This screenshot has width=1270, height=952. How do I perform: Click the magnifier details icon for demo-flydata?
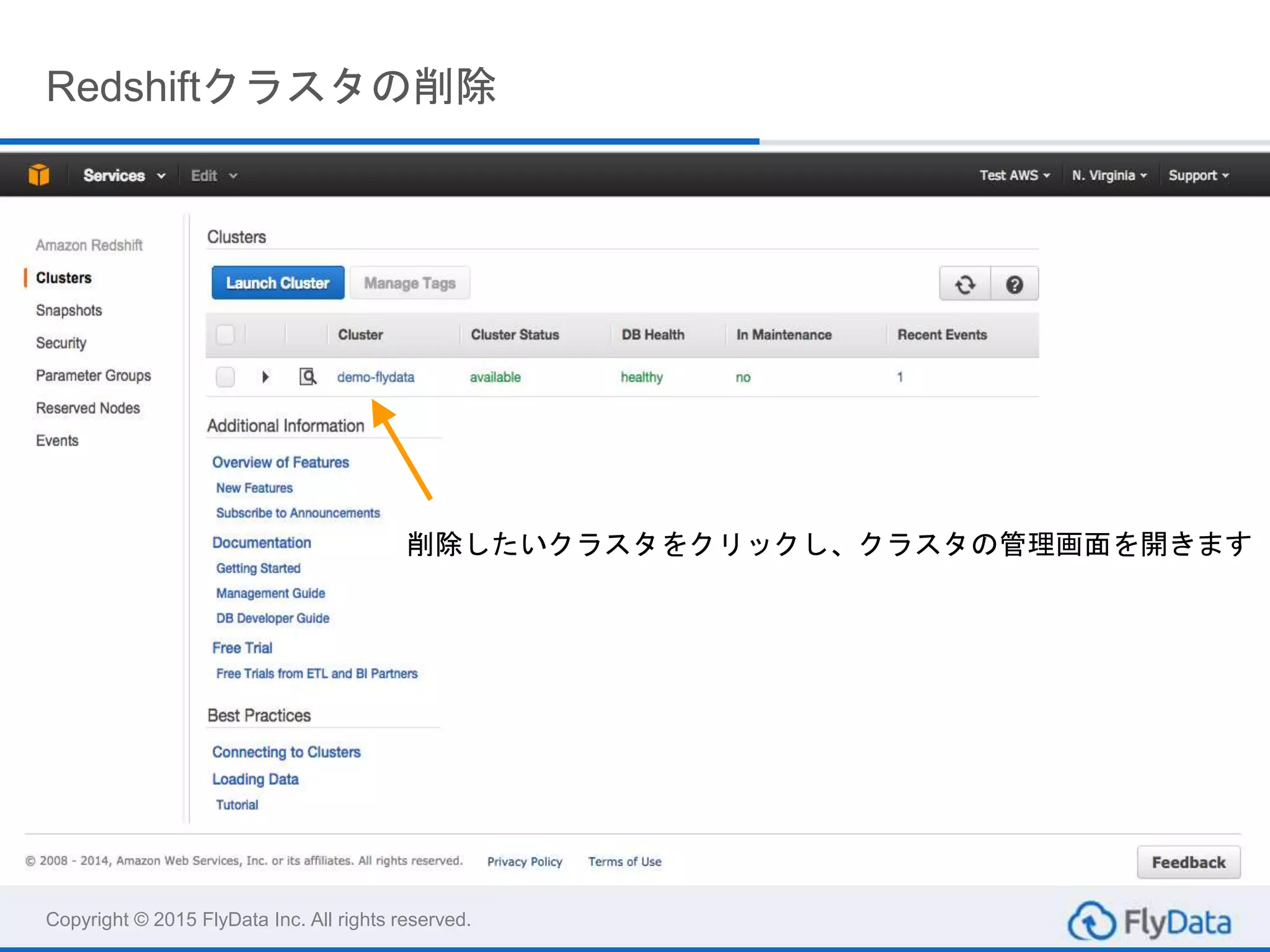[308, 376]
